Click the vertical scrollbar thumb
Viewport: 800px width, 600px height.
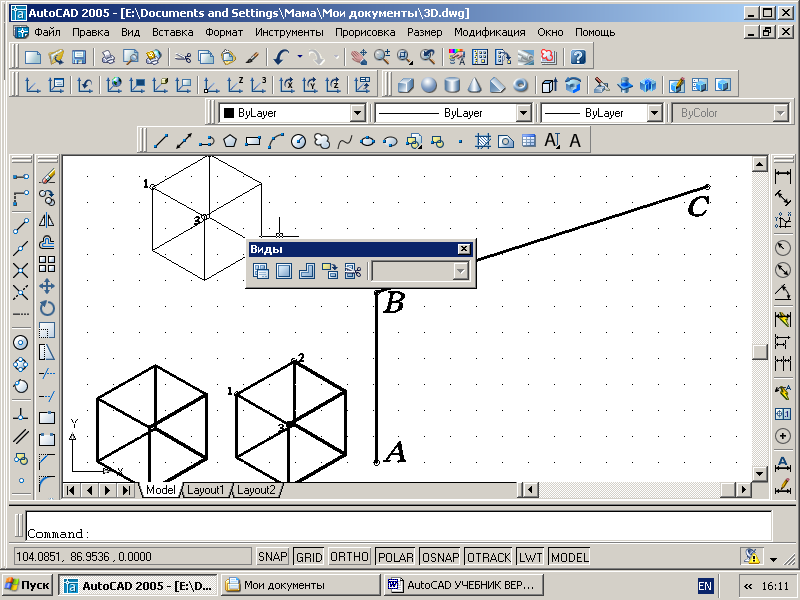pos(760,352)
